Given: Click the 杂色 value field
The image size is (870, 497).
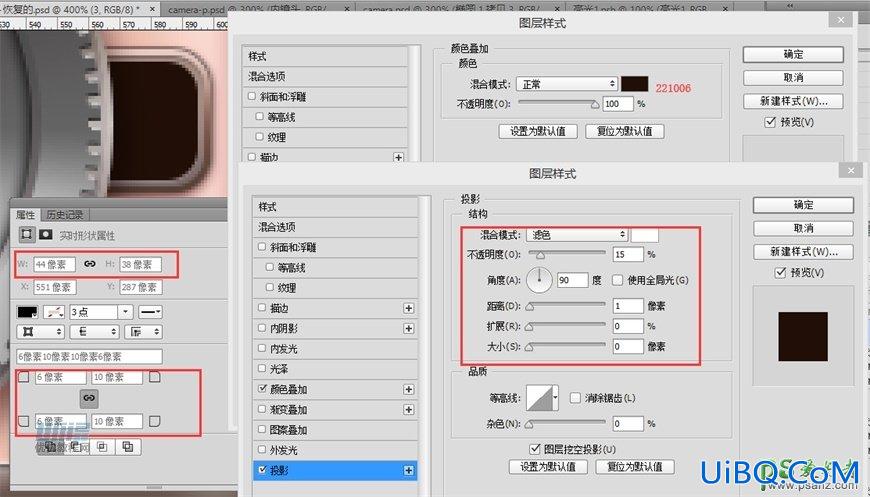Looking at the screenshot, I should pyautogui.click(x=628, y=424).
